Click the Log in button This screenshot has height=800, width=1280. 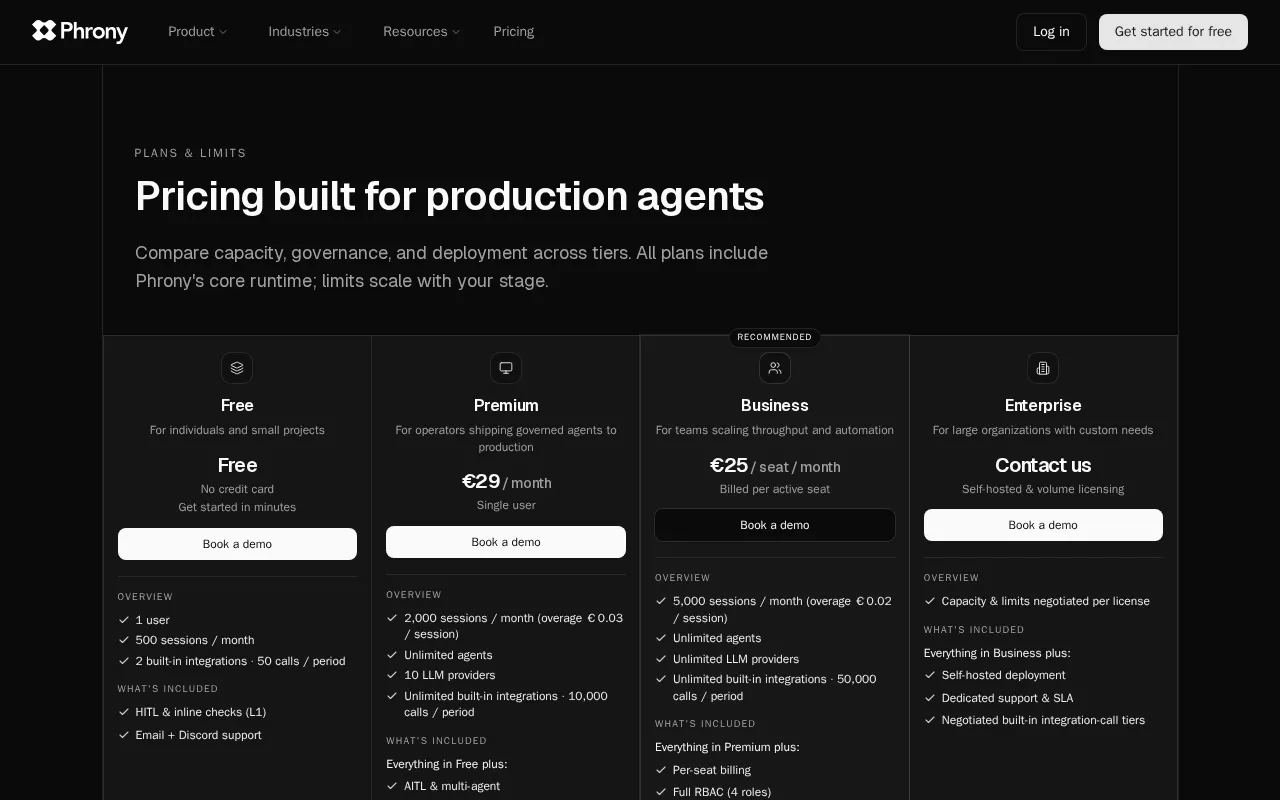(x=1051, y=32)
